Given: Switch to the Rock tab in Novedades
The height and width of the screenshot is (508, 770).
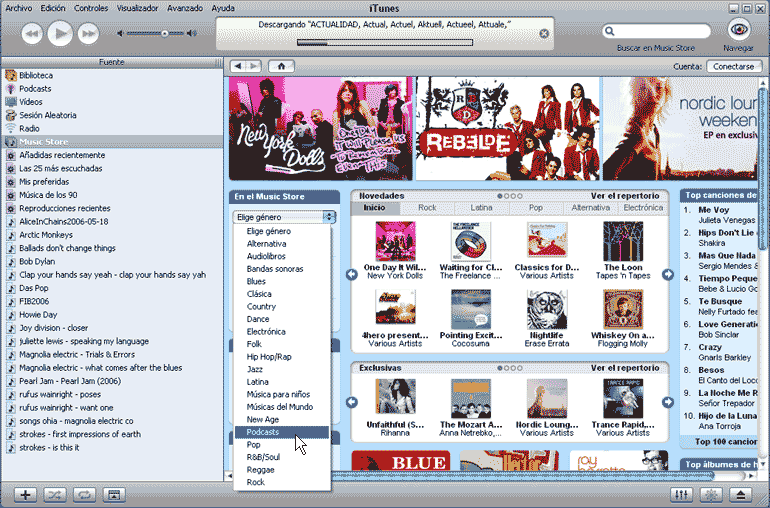Looking at the screenshot, I should pyautogui.click(x=427, y=208).
